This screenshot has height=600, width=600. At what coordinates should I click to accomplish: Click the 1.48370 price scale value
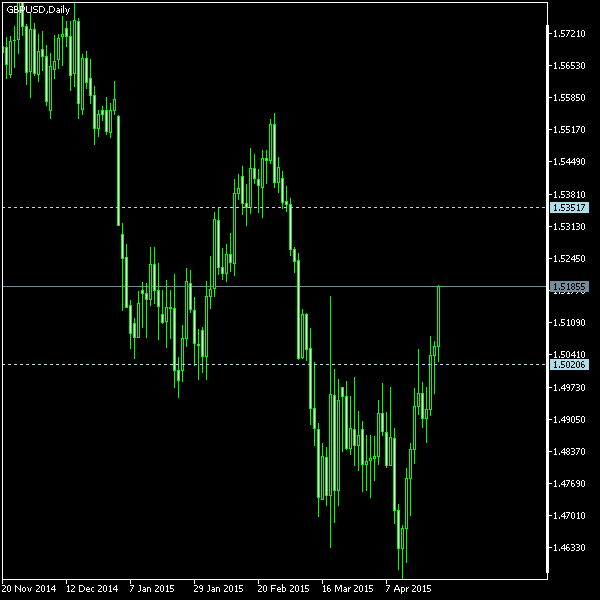click(x=569, y=452)
